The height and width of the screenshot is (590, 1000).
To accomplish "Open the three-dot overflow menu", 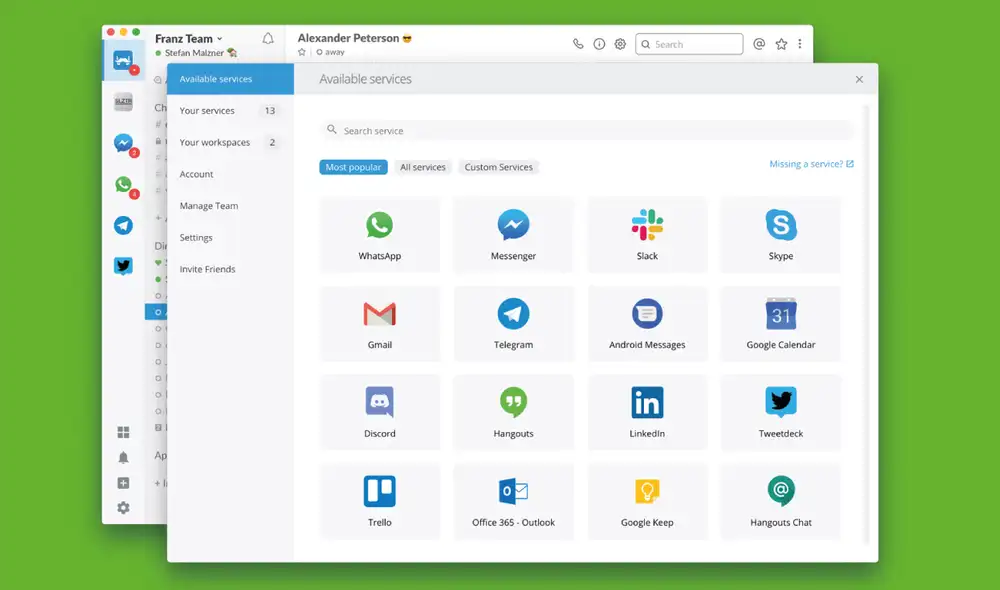I will (798, 44).
